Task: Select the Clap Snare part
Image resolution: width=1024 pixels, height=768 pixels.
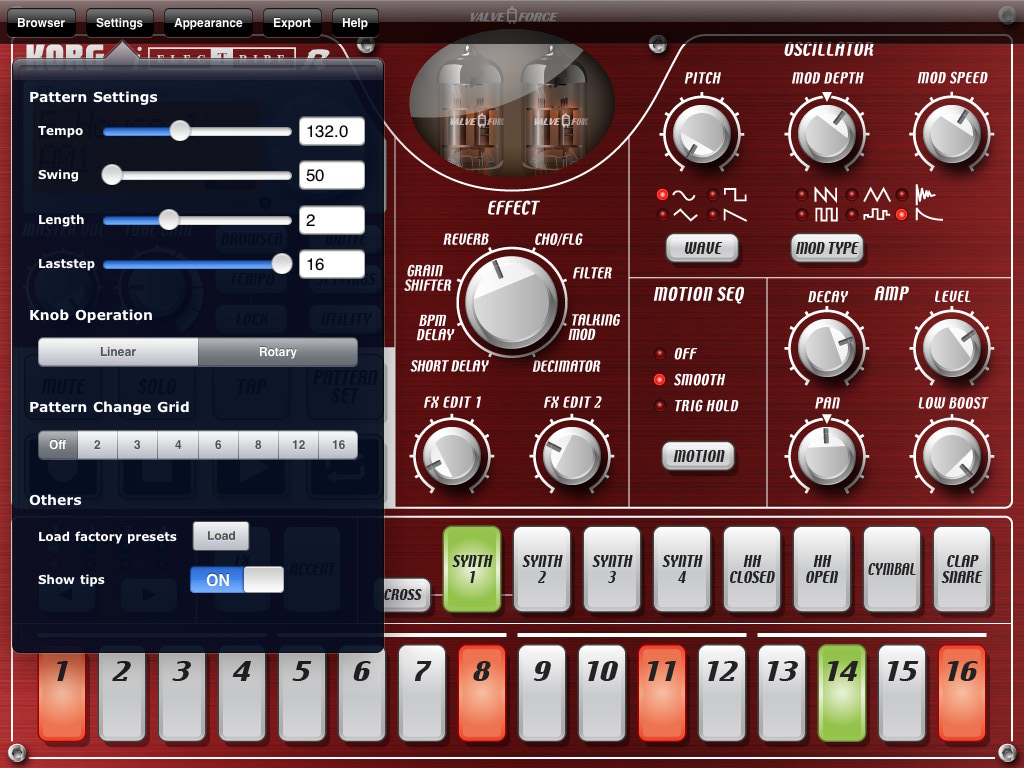Action: (962, 569)
